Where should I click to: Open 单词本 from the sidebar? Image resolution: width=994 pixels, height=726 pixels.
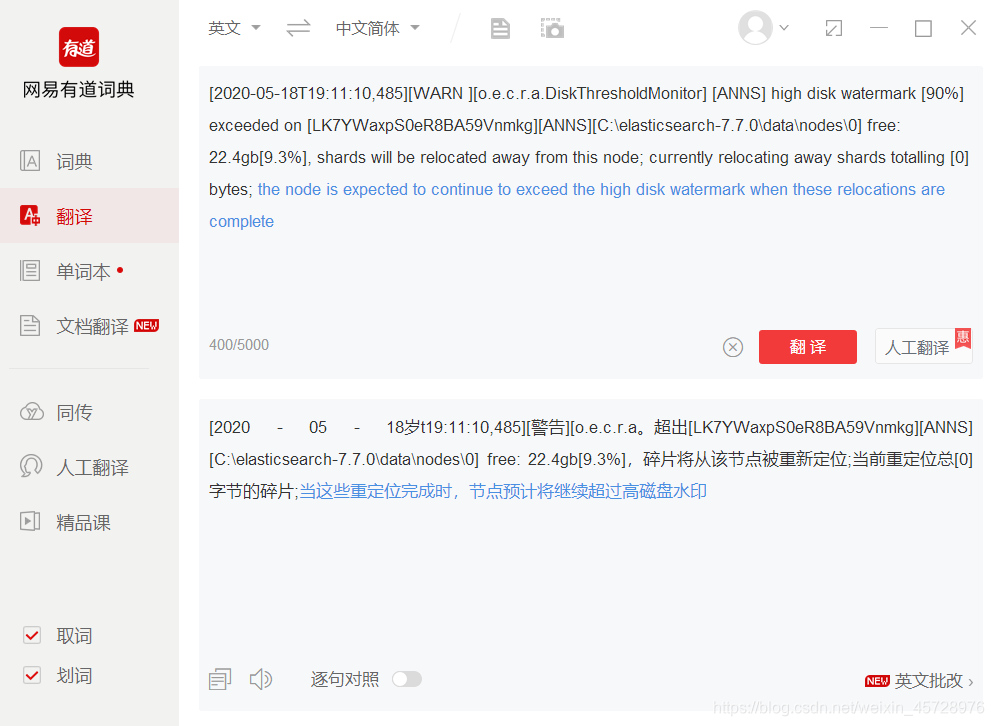pyautogui.click(x=70, y=270)
